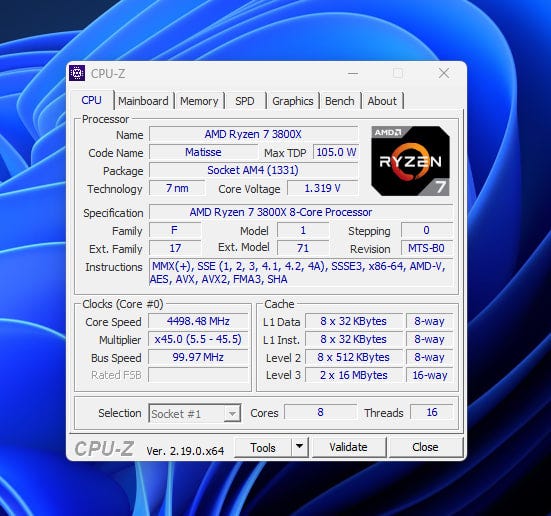Screen dimensions: 551x516
Task: Click the Instructions list text
Action: pos(301,273)
